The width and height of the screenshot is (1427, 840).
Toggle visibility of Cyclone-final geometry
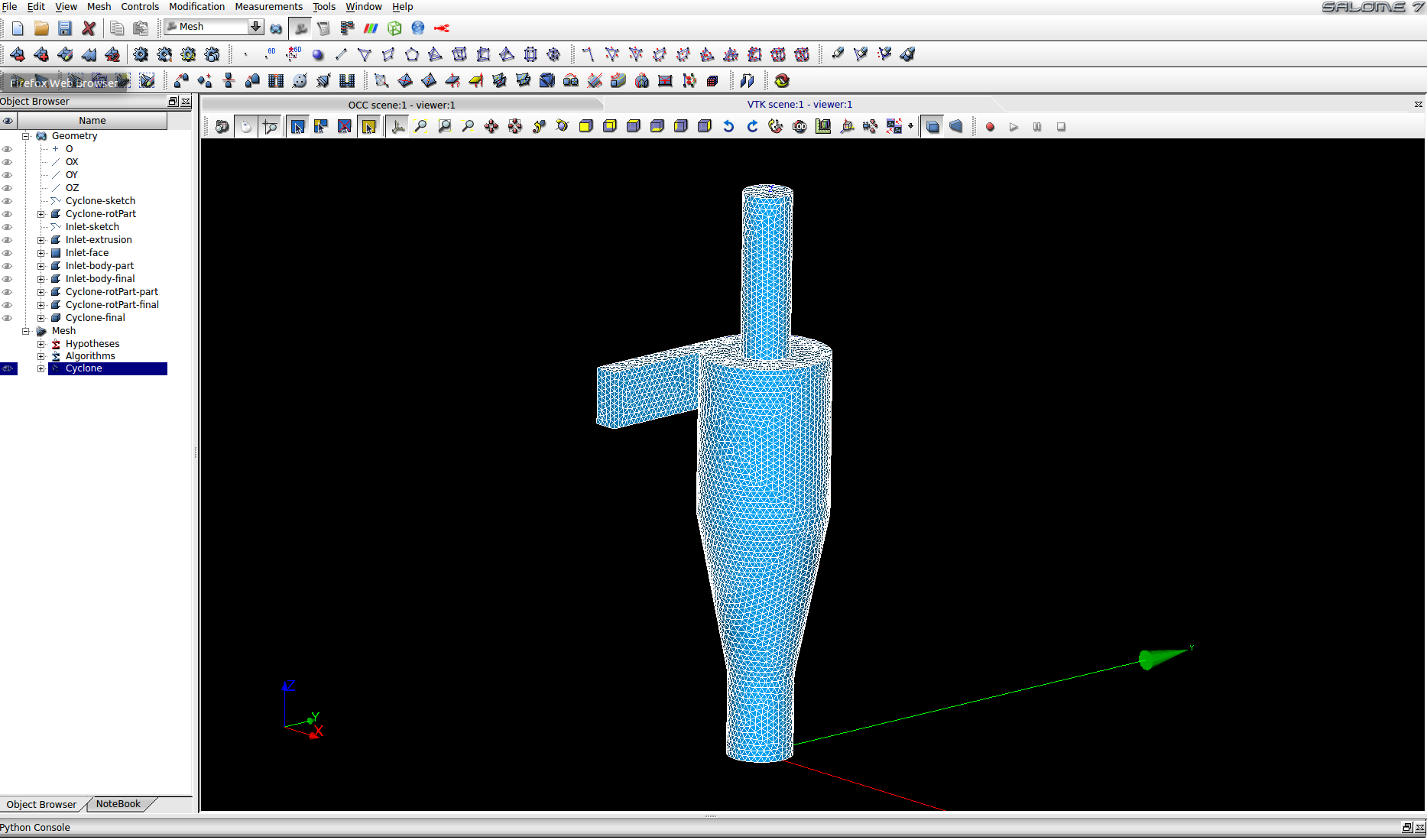click(x=8, y=318)
